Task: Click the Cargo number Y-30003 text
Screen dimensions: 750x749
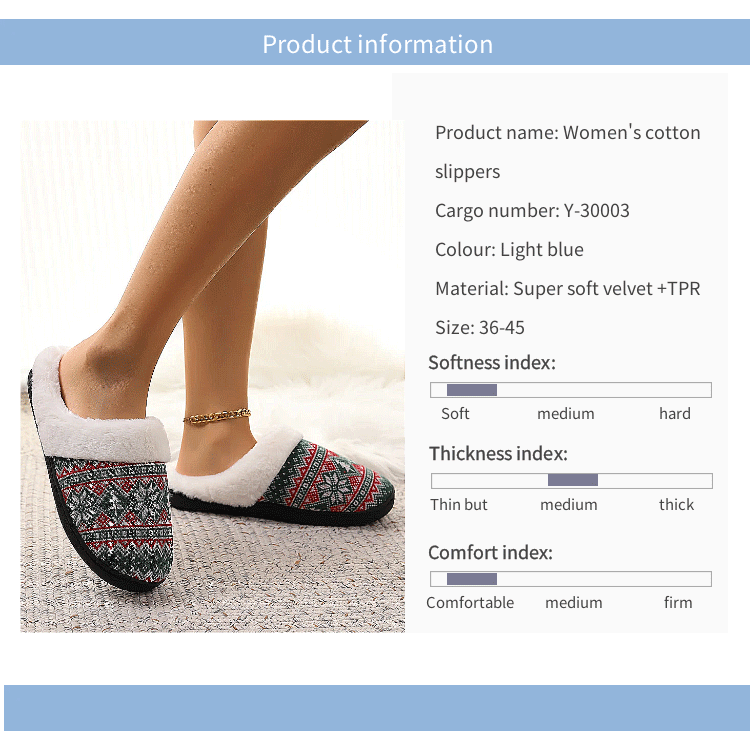Action: [x=532, y=210]
